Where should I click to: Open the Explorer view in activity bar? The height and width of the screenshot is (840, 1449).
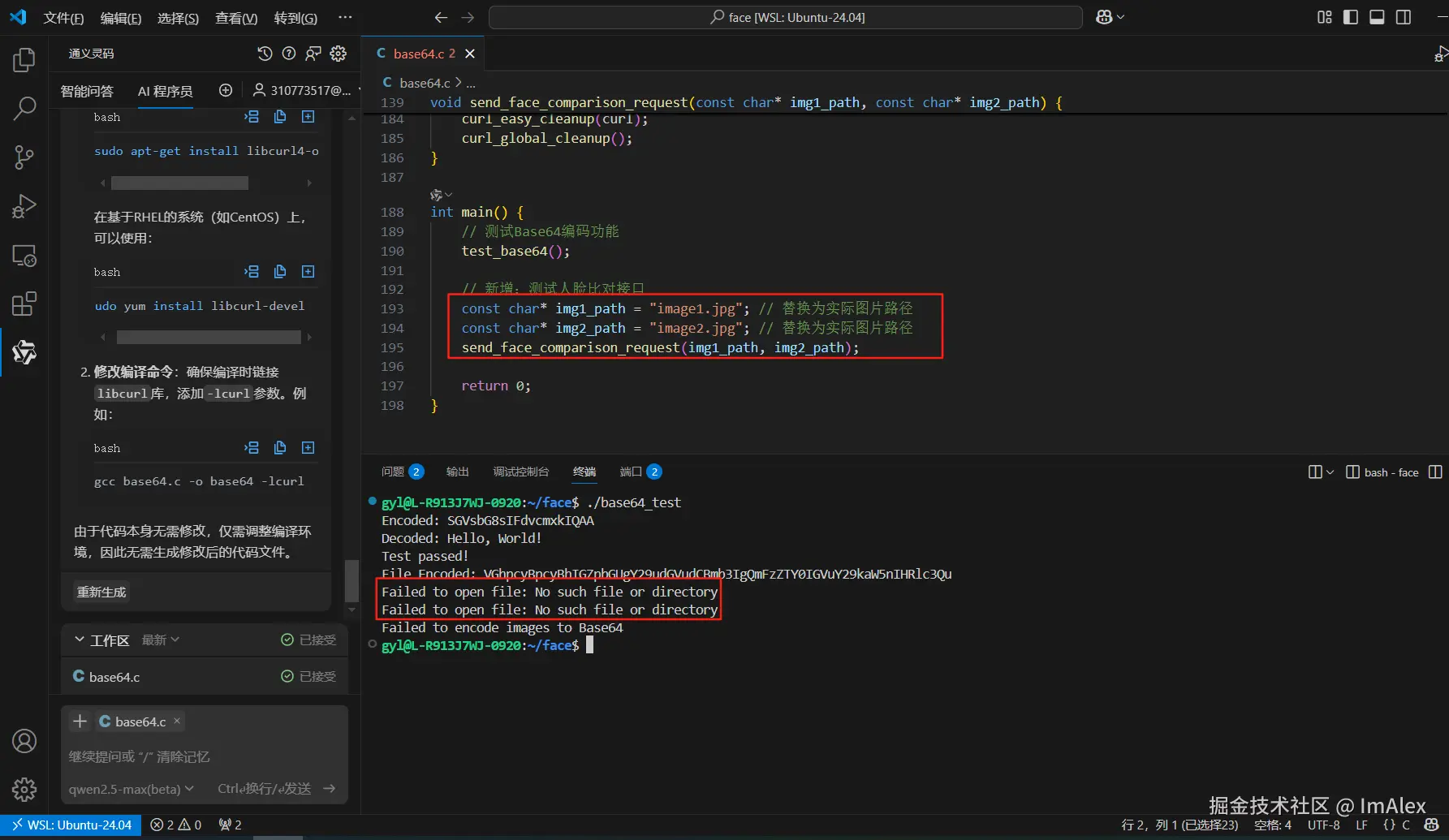[x=24, y=59]
